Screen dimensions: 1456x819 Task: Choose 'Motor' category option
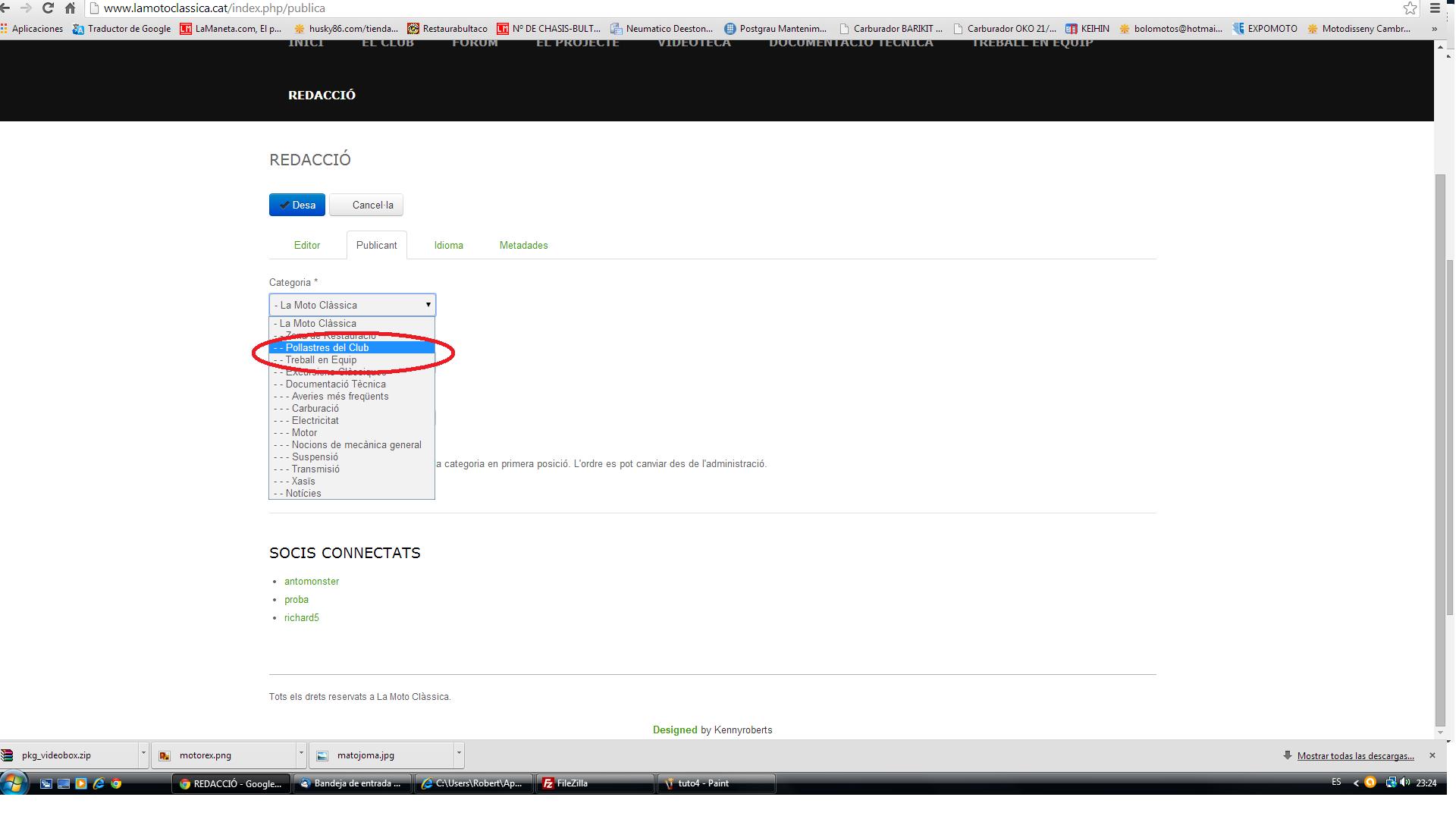[352, 432]
